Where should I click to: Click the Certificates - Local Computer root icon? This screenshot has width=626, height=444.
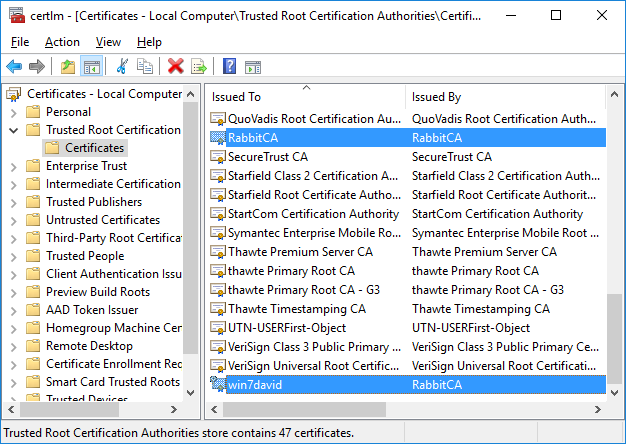[x=14, y=94]
